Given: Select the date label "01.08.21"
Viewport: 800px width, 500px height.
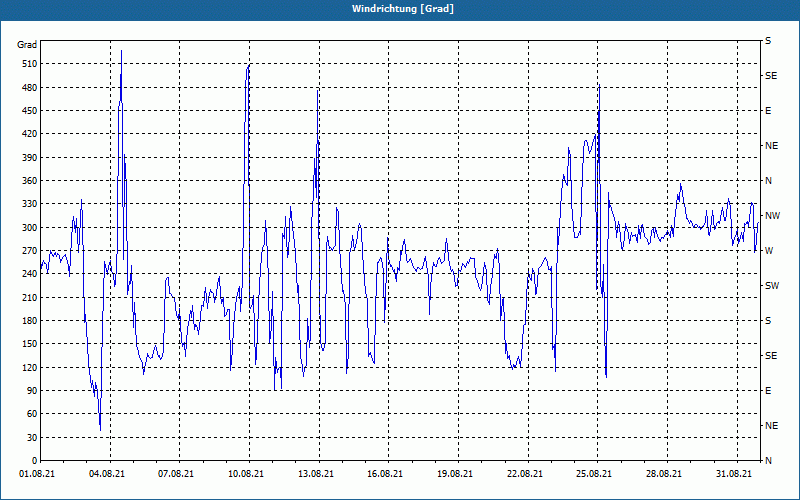Looking at the screenshot, I should [37, 474].
